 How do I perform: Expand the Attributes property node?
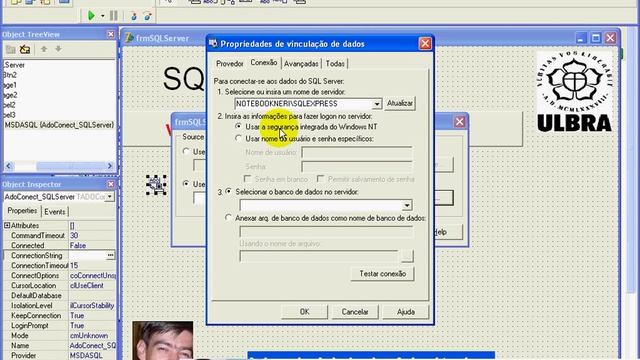(x=7, y=225)
